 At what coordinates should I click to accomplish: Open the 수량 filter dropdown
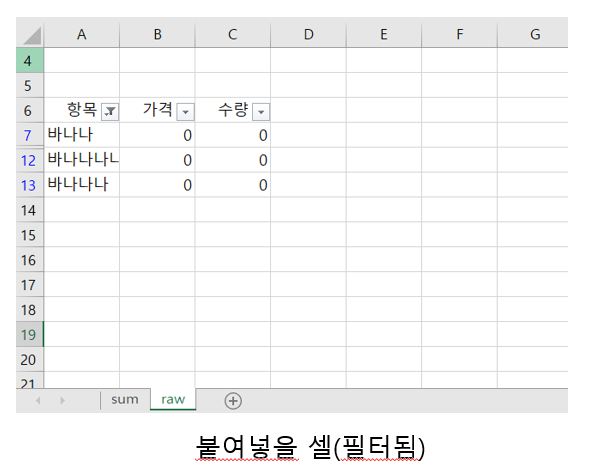coord(261,112)
